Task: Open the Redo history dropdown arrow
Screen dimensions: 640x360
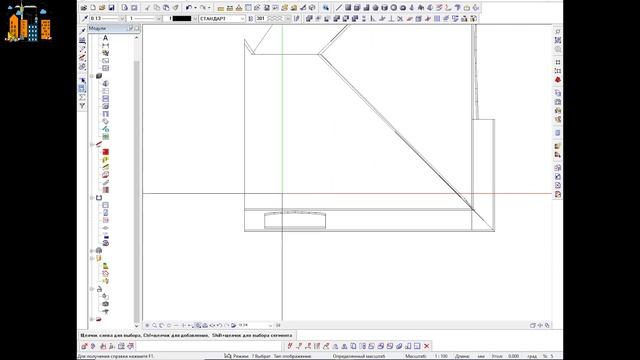Action: [x=209, y=8]
